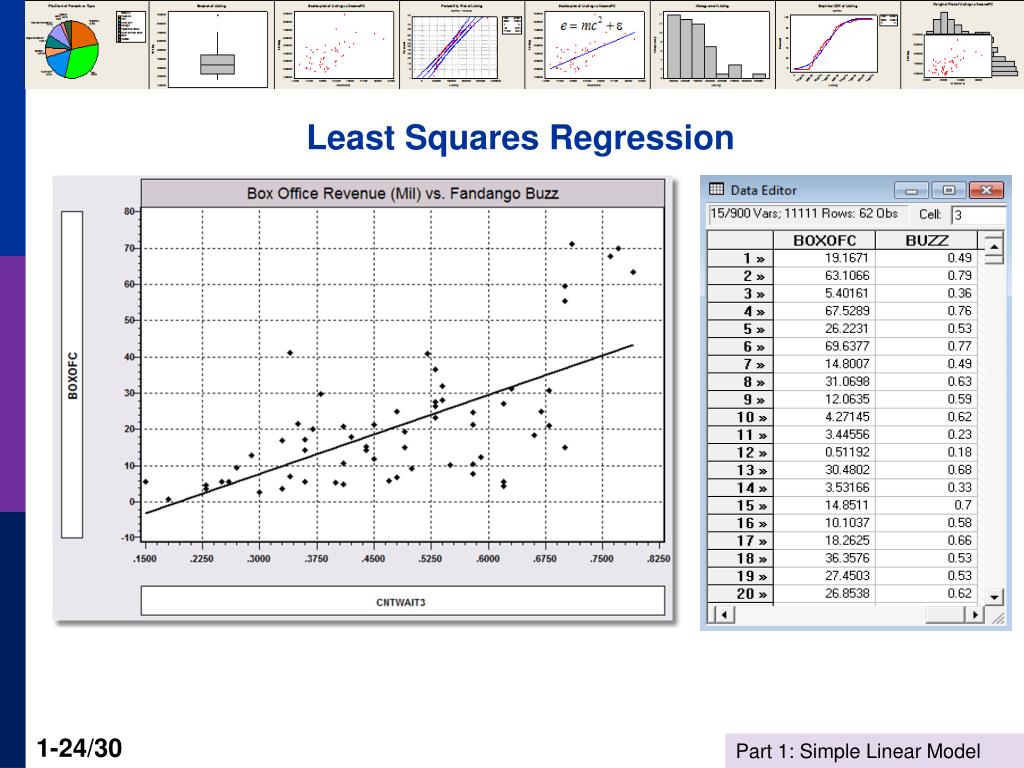Maximize the Data Editor window
Viewport: 1024px width, 768px height.
[x=948, y=190]
